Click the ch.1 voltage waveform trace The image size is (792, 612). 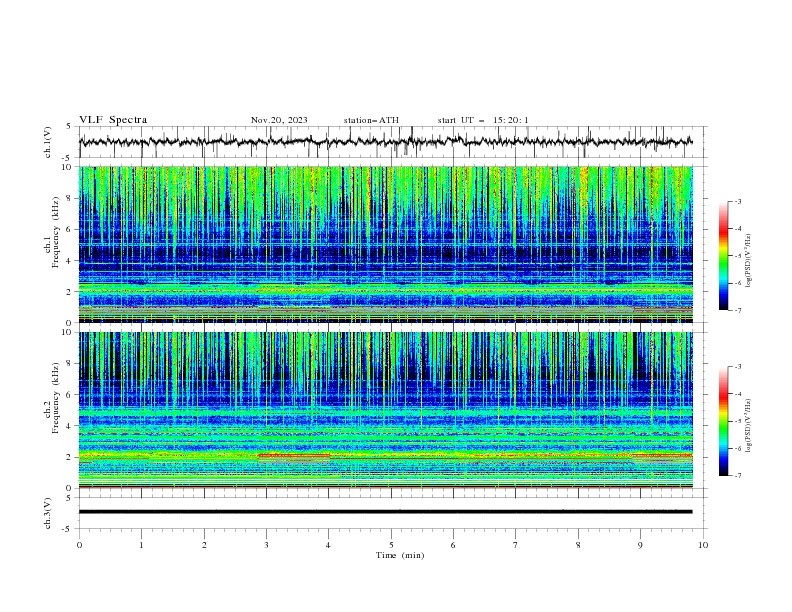(385, 142)
